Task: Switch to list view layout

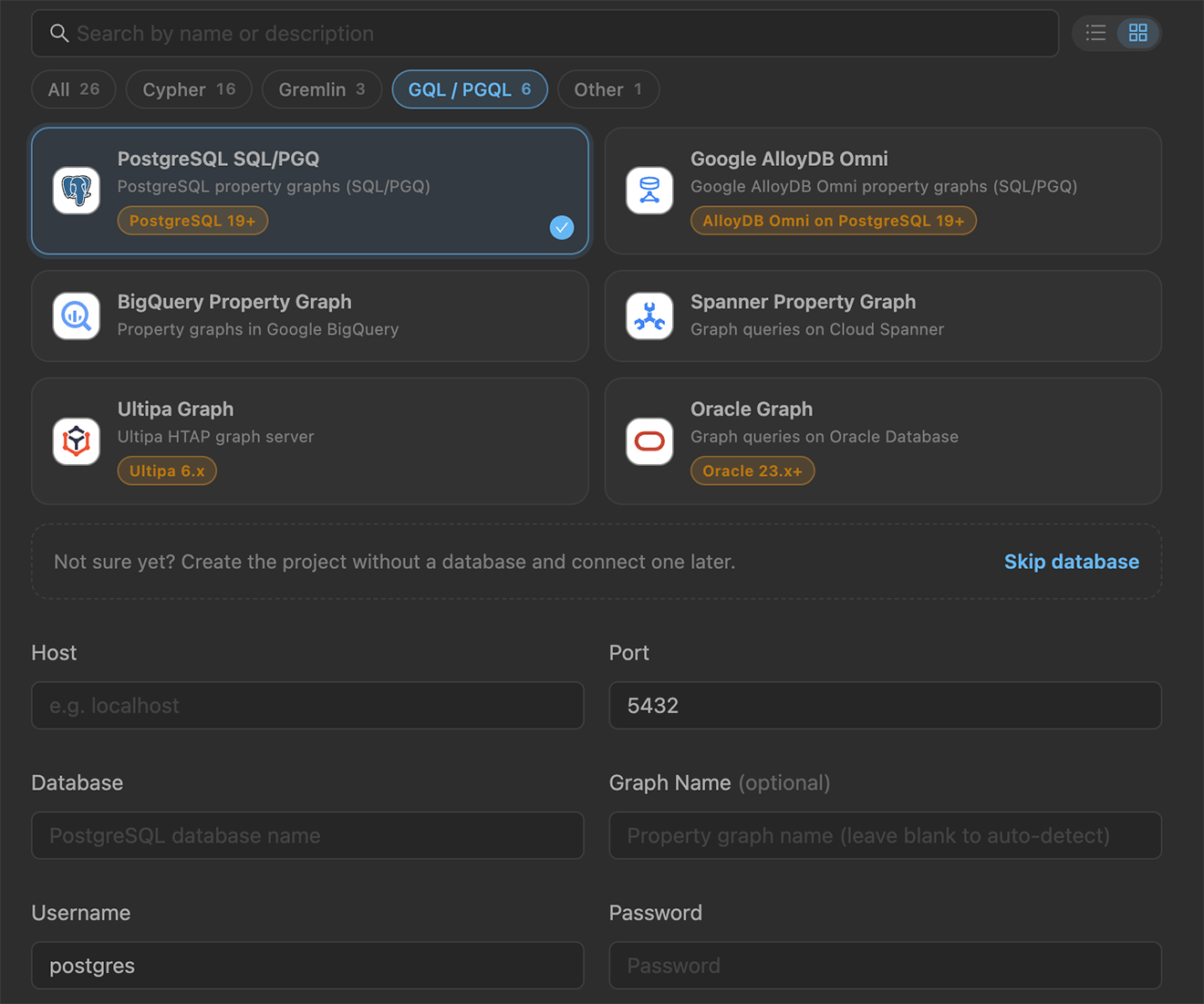Action: pos(1095,33)
